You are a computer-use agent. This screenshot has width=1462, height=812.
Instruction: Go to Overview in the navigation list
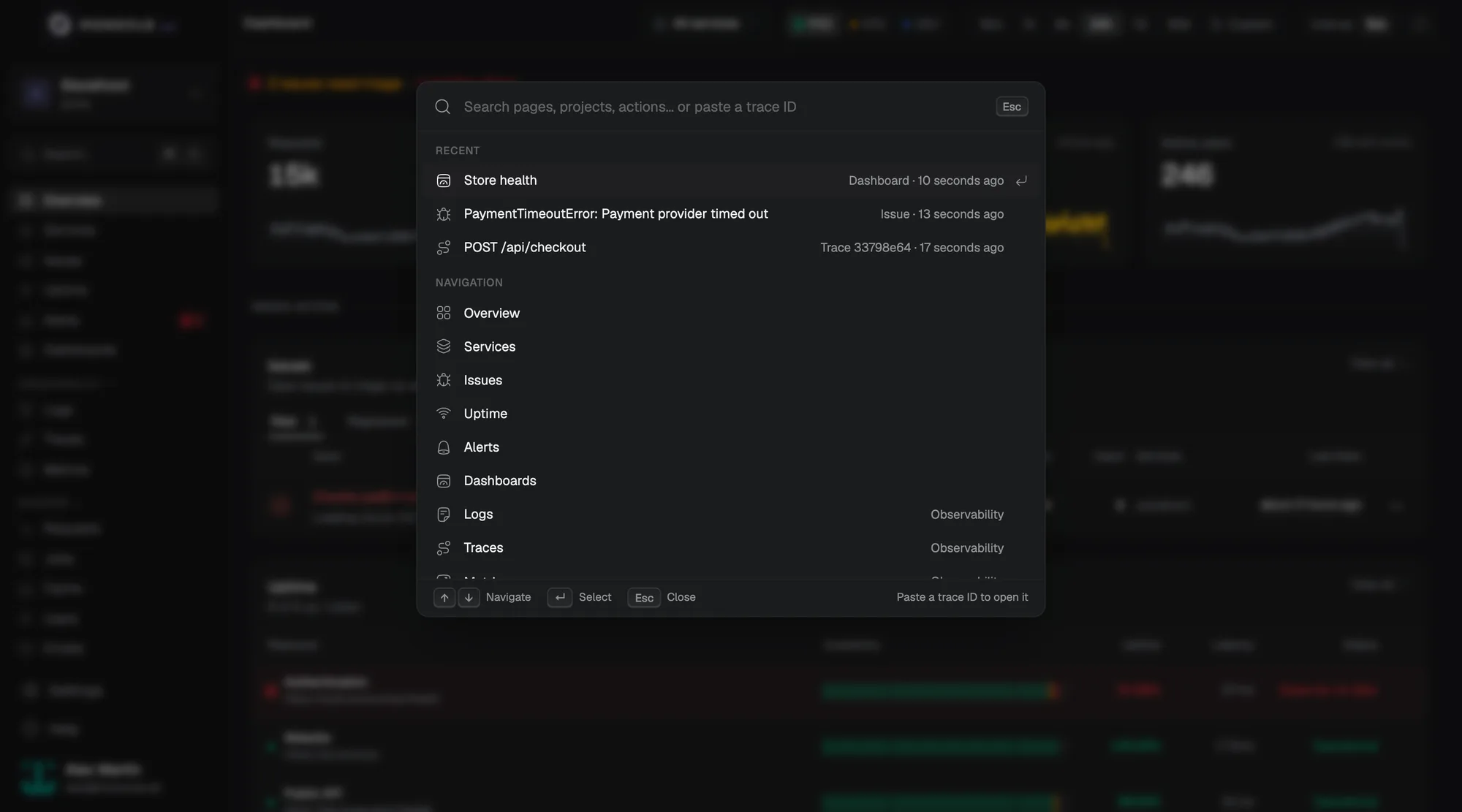click(x=731, y=313)
